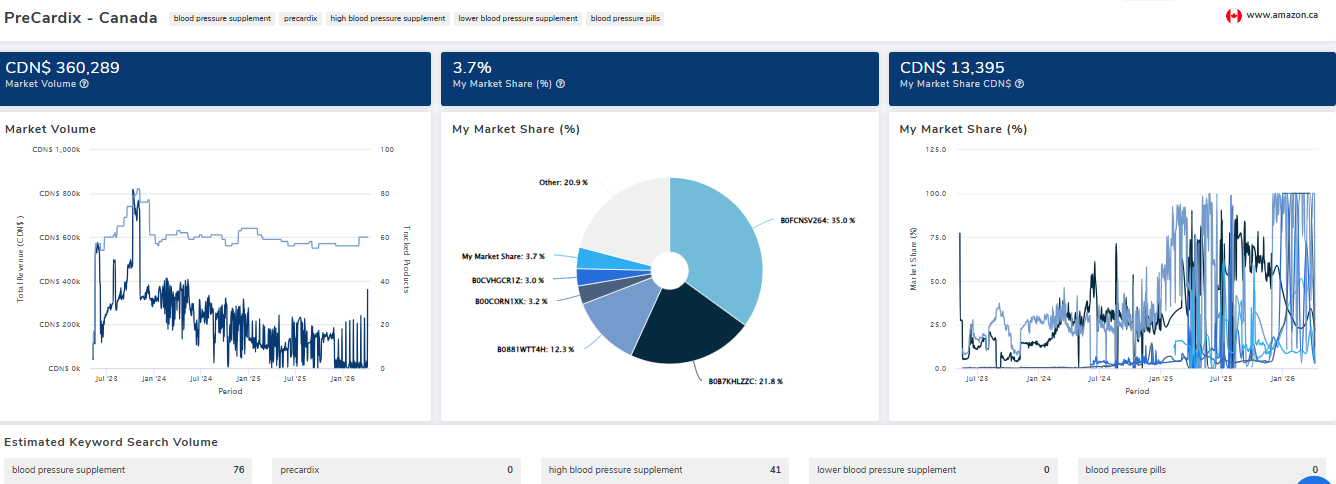Open the My Market Share CDN$ help icon
The image size is (1336, 484).
click(1019, 84)
